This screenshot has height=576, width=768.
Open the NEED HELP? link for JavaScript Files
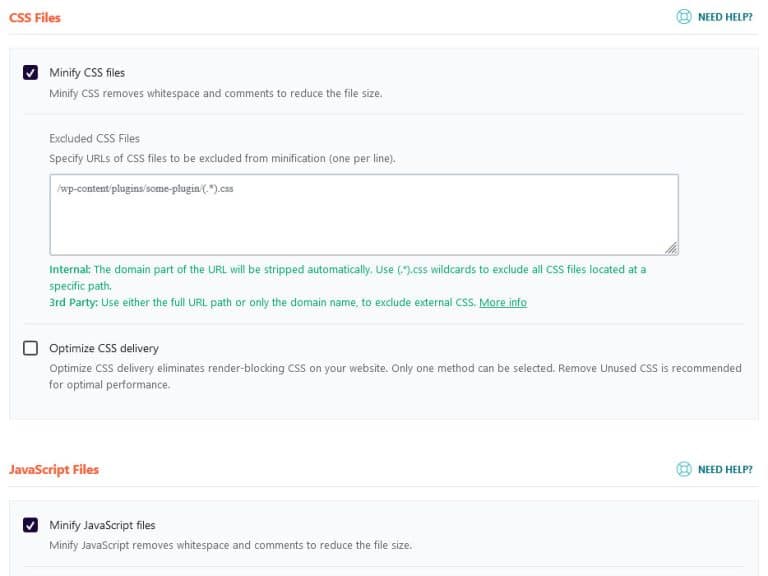pos(724,469)
